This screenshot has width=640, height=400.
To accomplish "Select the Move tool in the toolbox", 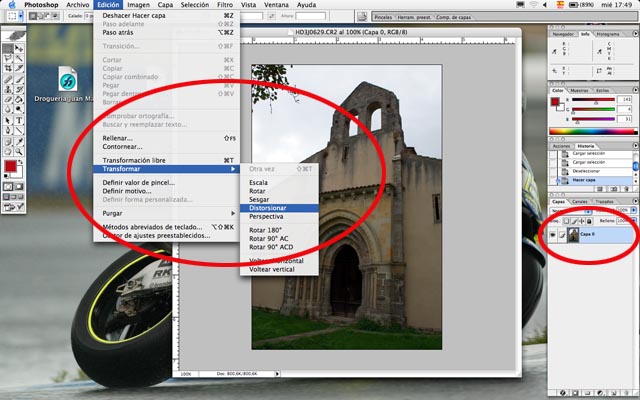I will (19, 47).
